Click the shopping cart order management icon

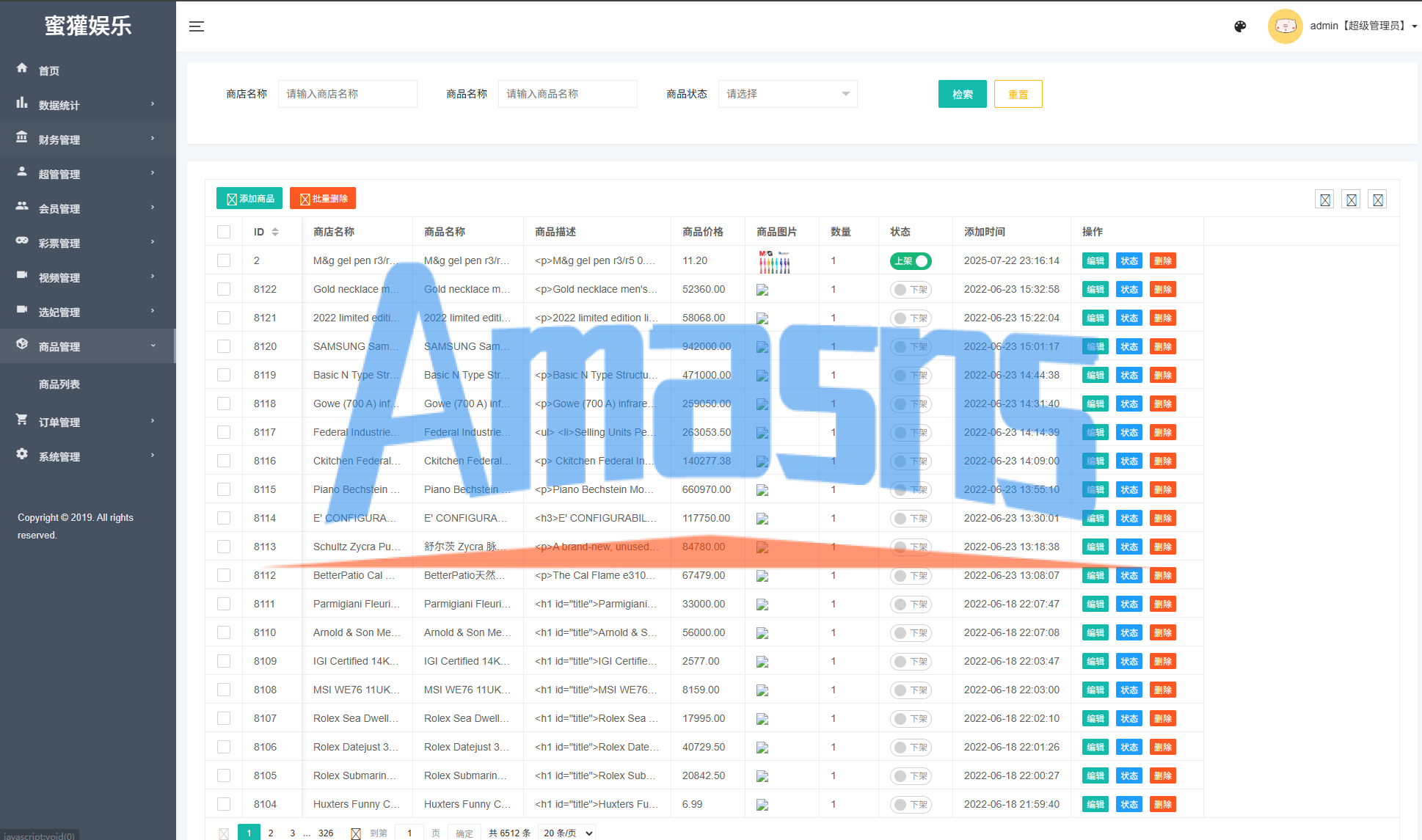click(22, 420)
